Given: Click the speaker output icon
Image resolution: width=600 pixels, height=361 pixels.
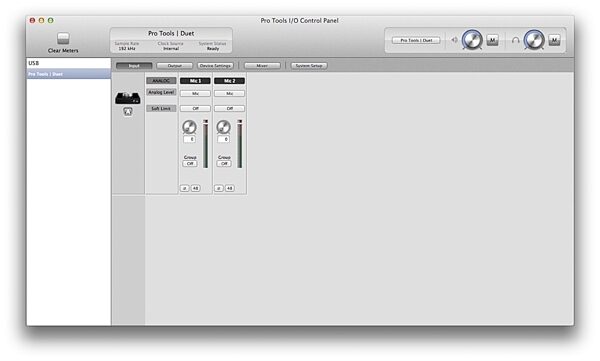Looking at the screenshot, I should [x=454, y=40].
